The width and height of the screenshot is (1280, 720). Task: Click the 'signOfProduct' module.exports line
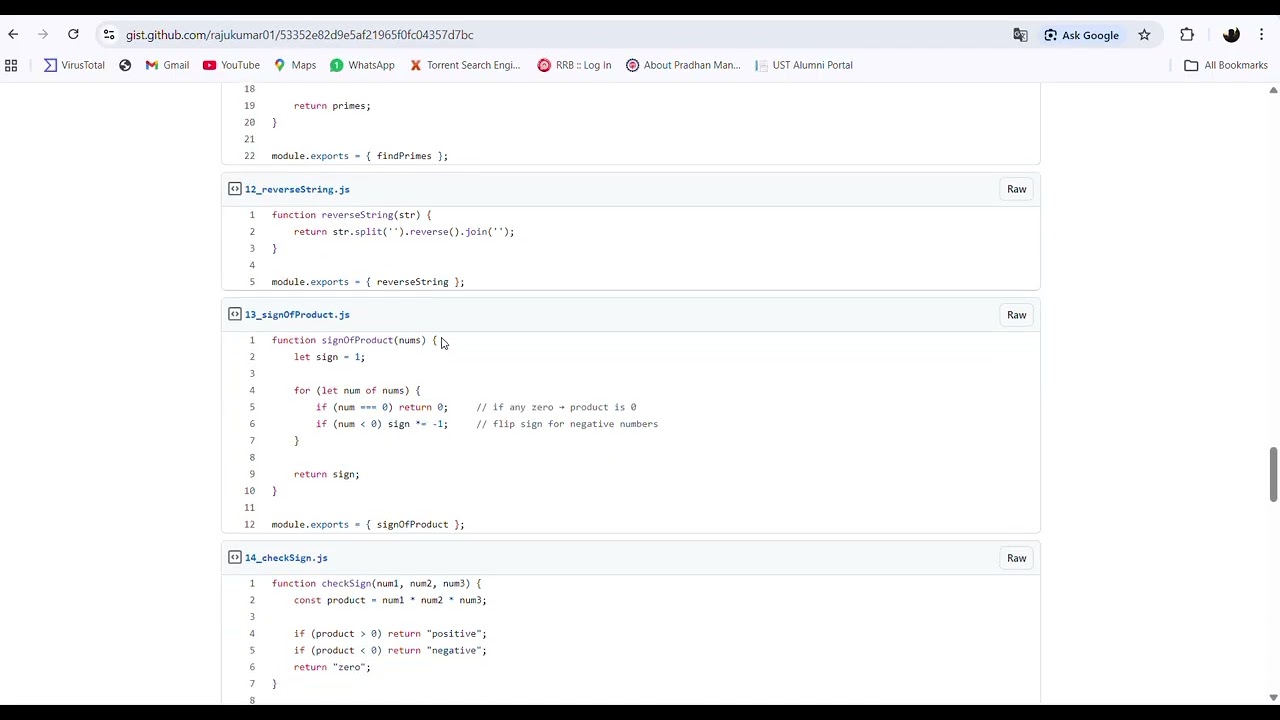pyautogui.click(x=368, y=525)
